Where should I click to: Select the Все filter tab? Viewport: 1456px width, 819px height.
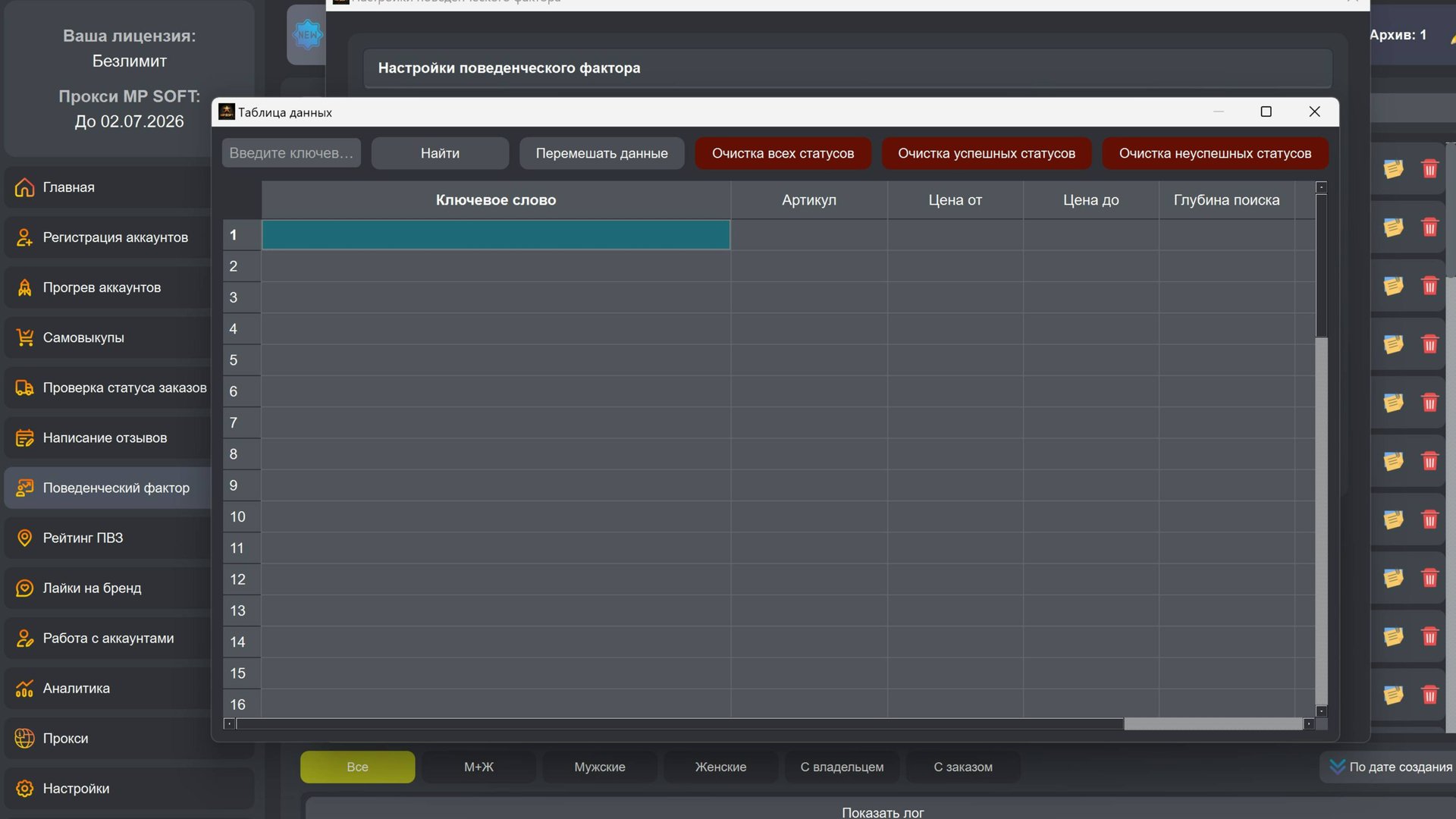[x=357, y=767]
